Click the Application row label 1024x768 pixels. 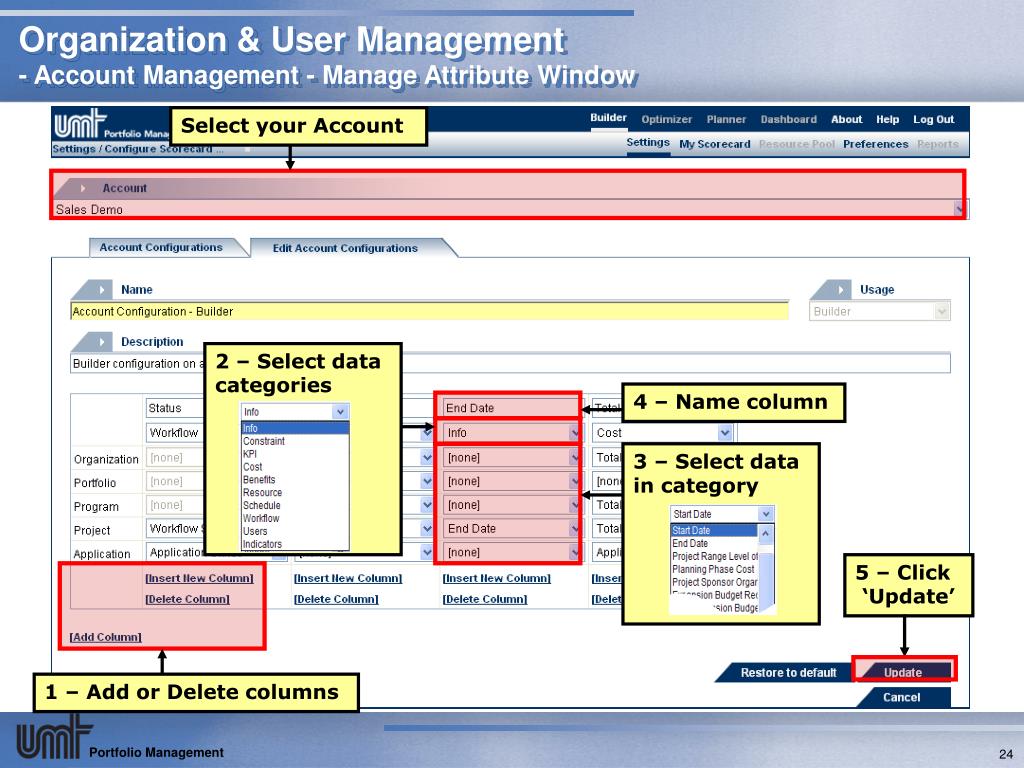(x=102, y=554)
